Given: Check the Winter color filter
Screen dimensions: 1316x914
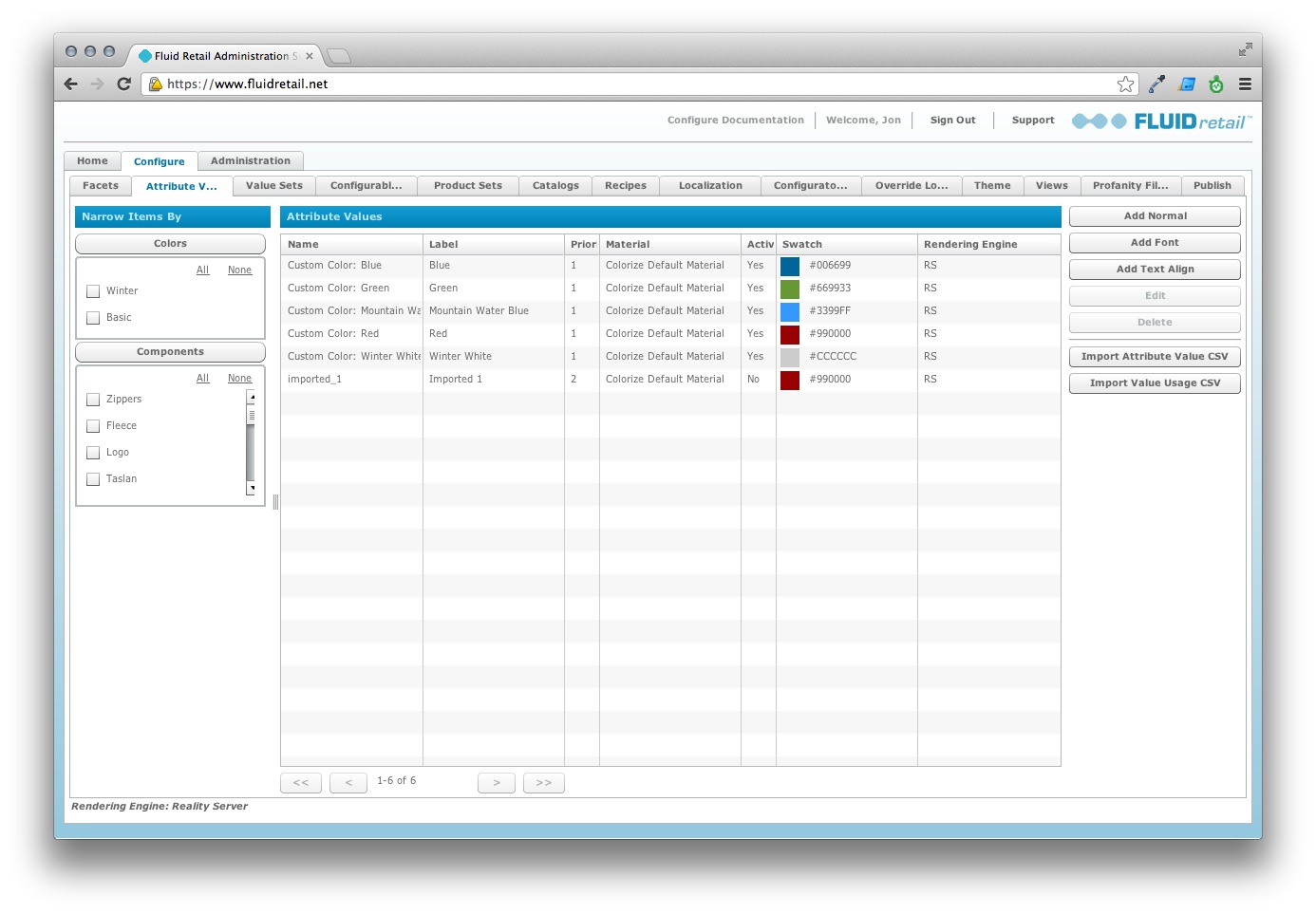Looking at the screenshot, I should 93,290.
